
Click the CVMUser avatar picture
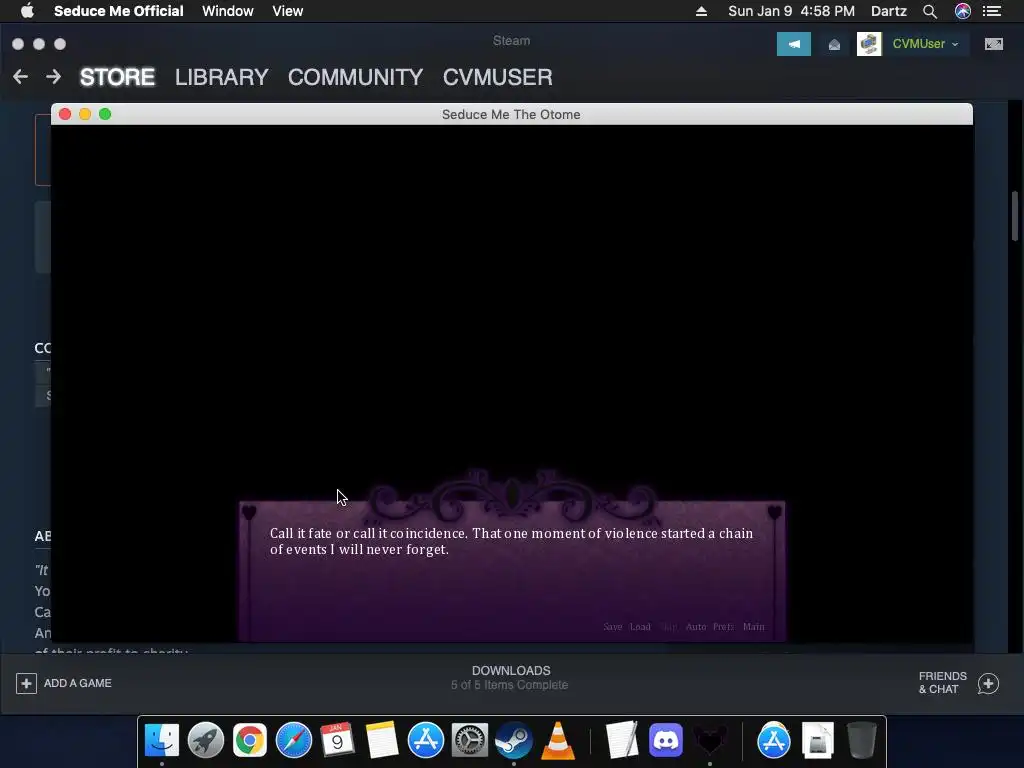(869, 44)
